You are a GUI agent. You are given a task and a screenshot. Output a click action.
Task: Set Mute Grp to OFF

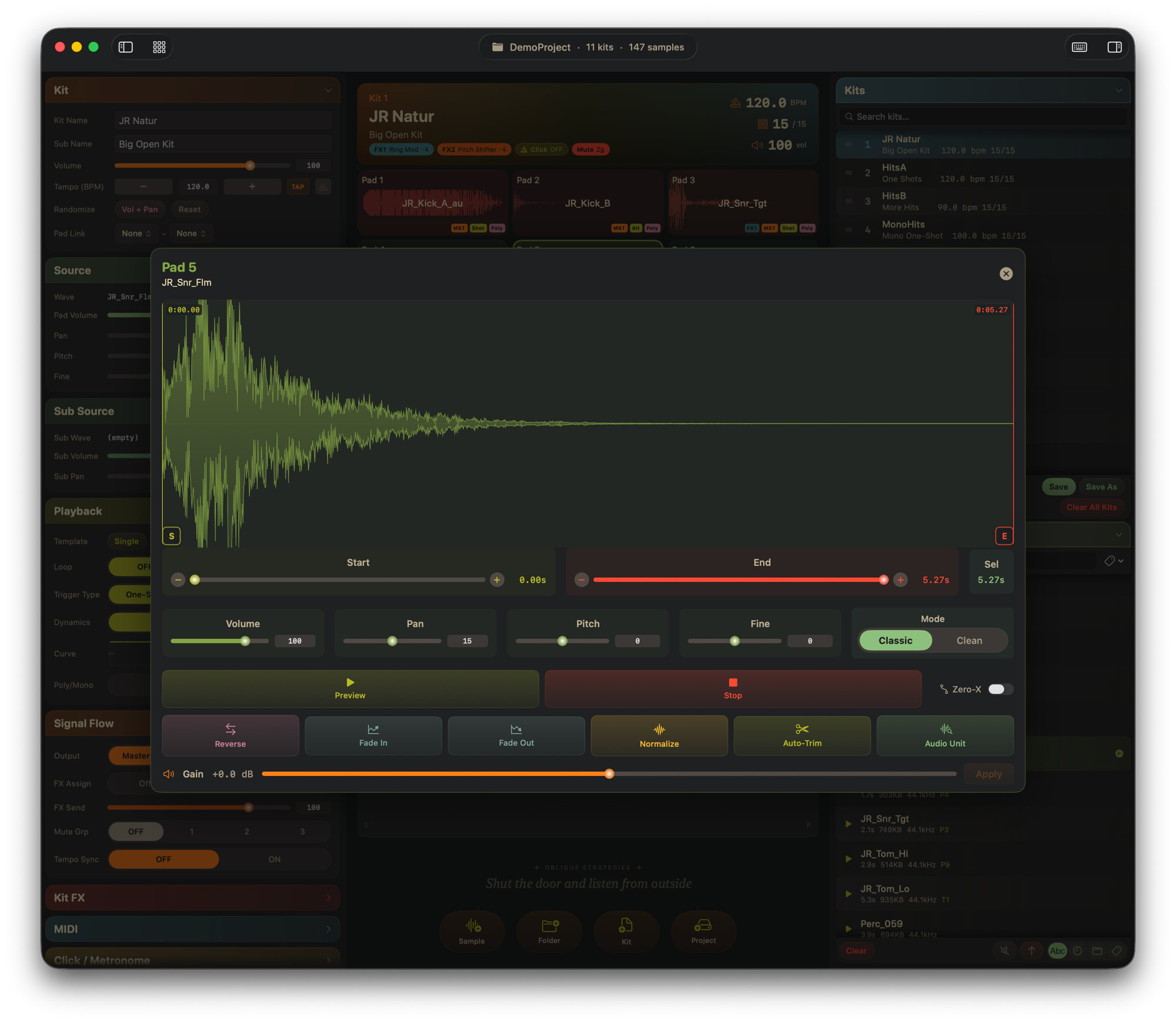tap(136, 832)
